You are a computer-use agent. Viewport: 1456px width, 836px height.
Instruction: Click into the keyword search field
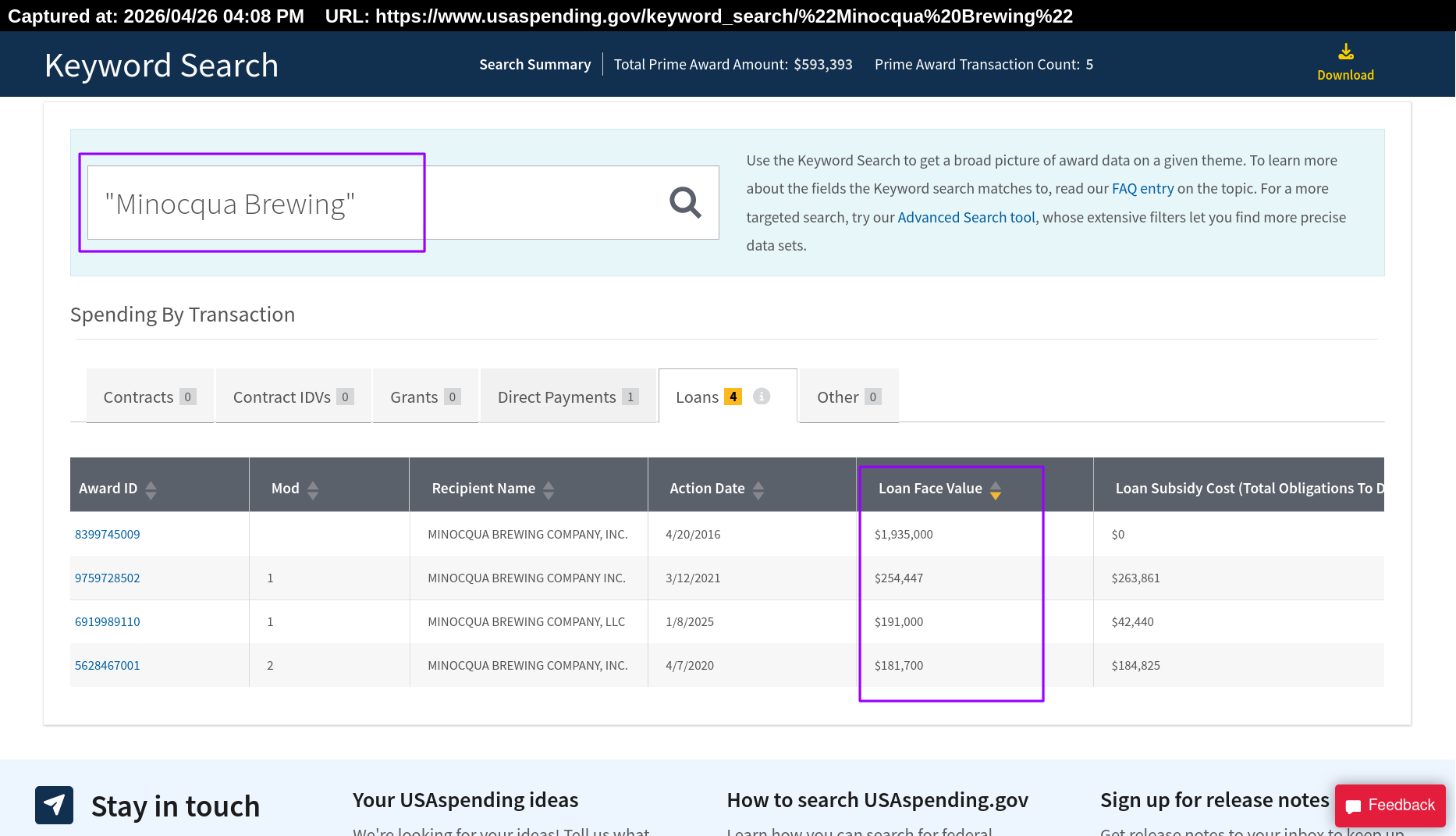point(375,203)
